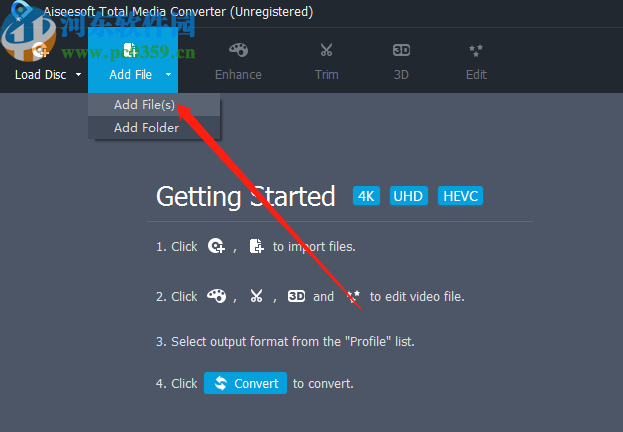This screenshot has width=623, height=432.
Task: Expand the Load Disc dropdown arrow
Action: tap(78, 74)
